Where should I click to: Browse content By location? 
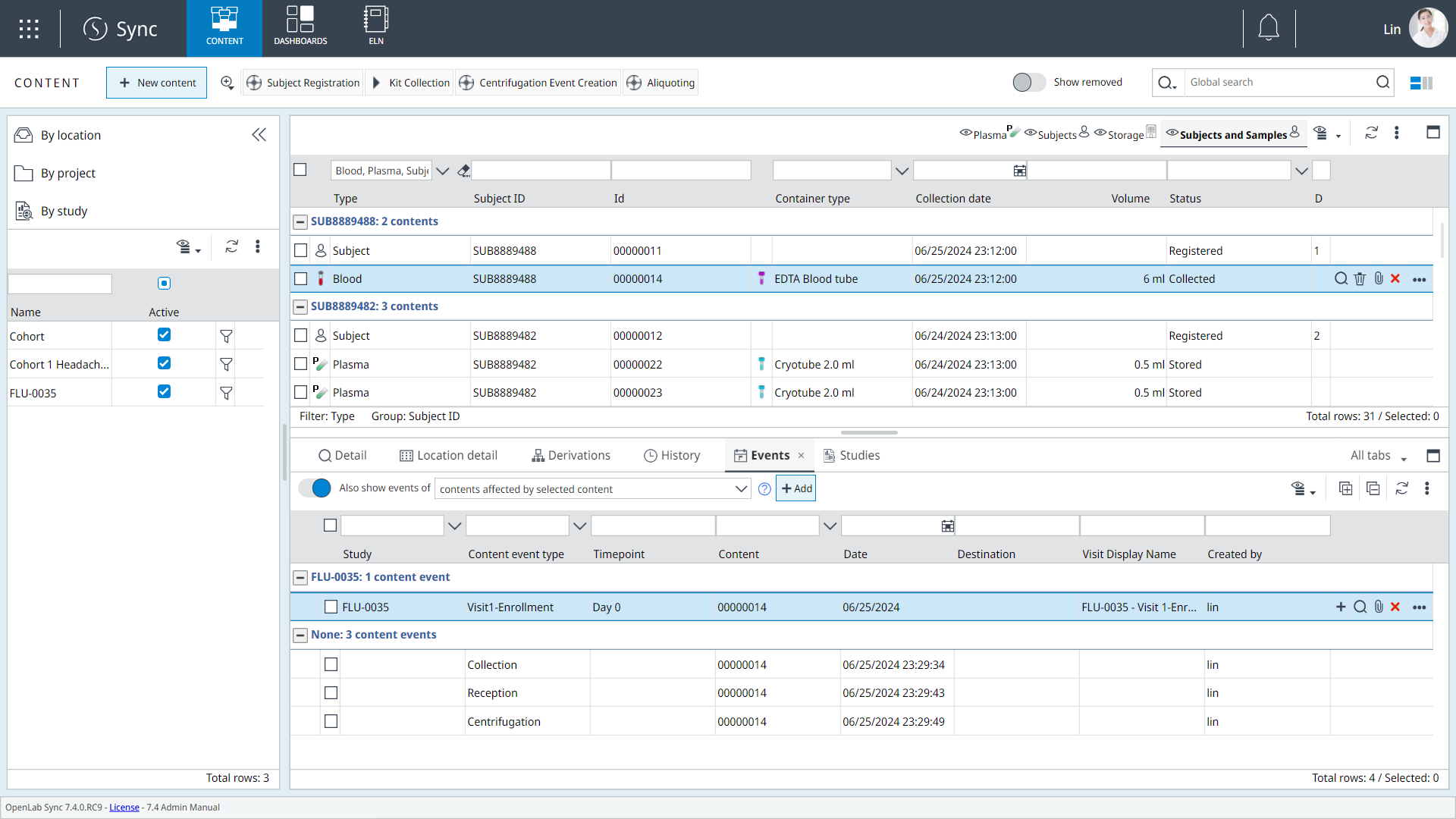(x=71, y=135)
